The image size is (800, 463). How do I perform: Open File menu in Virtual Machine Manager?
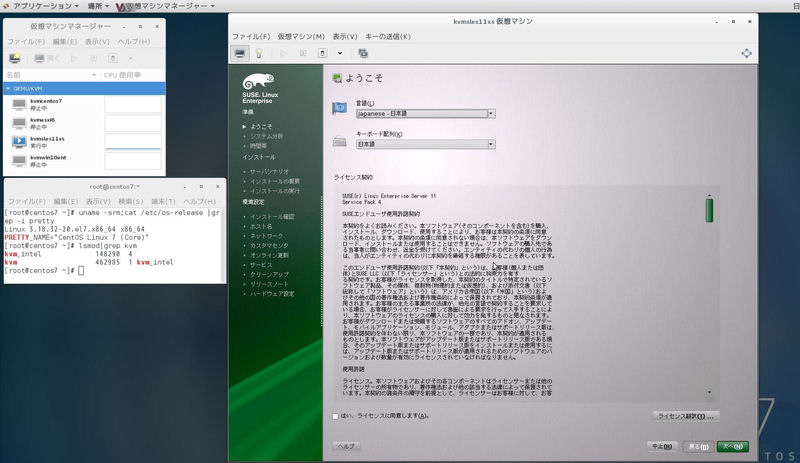click(x=26, y=42)
